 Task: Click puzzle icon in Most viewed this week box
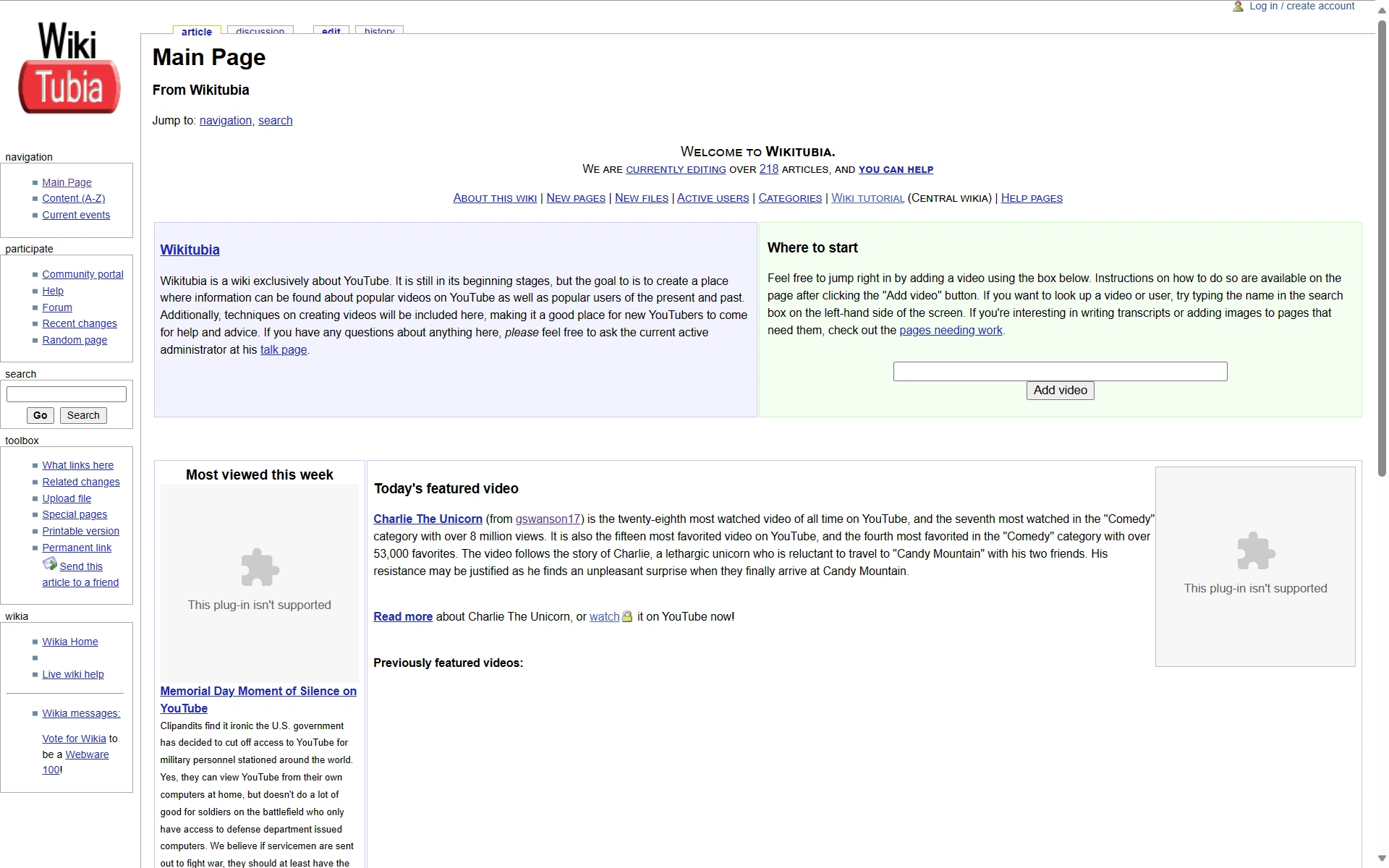[x=259, y=568]
